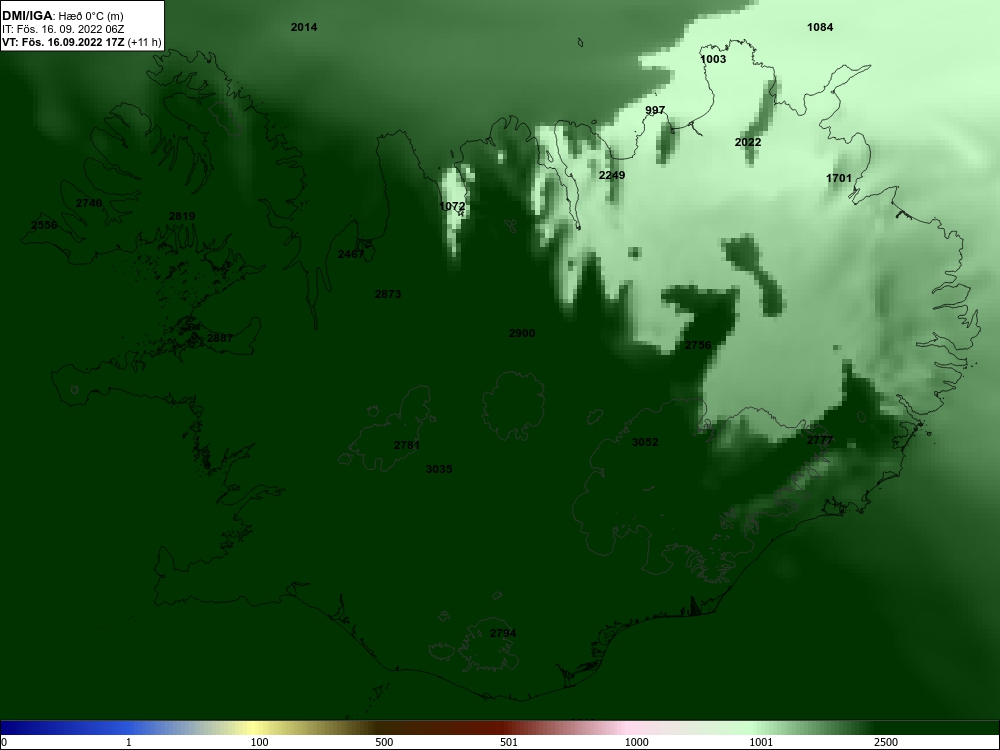This screenshot has height=750, width=1000.
Task: Click the value 3035 on the map
Action: pyautogui.click(x=439, y=469)
